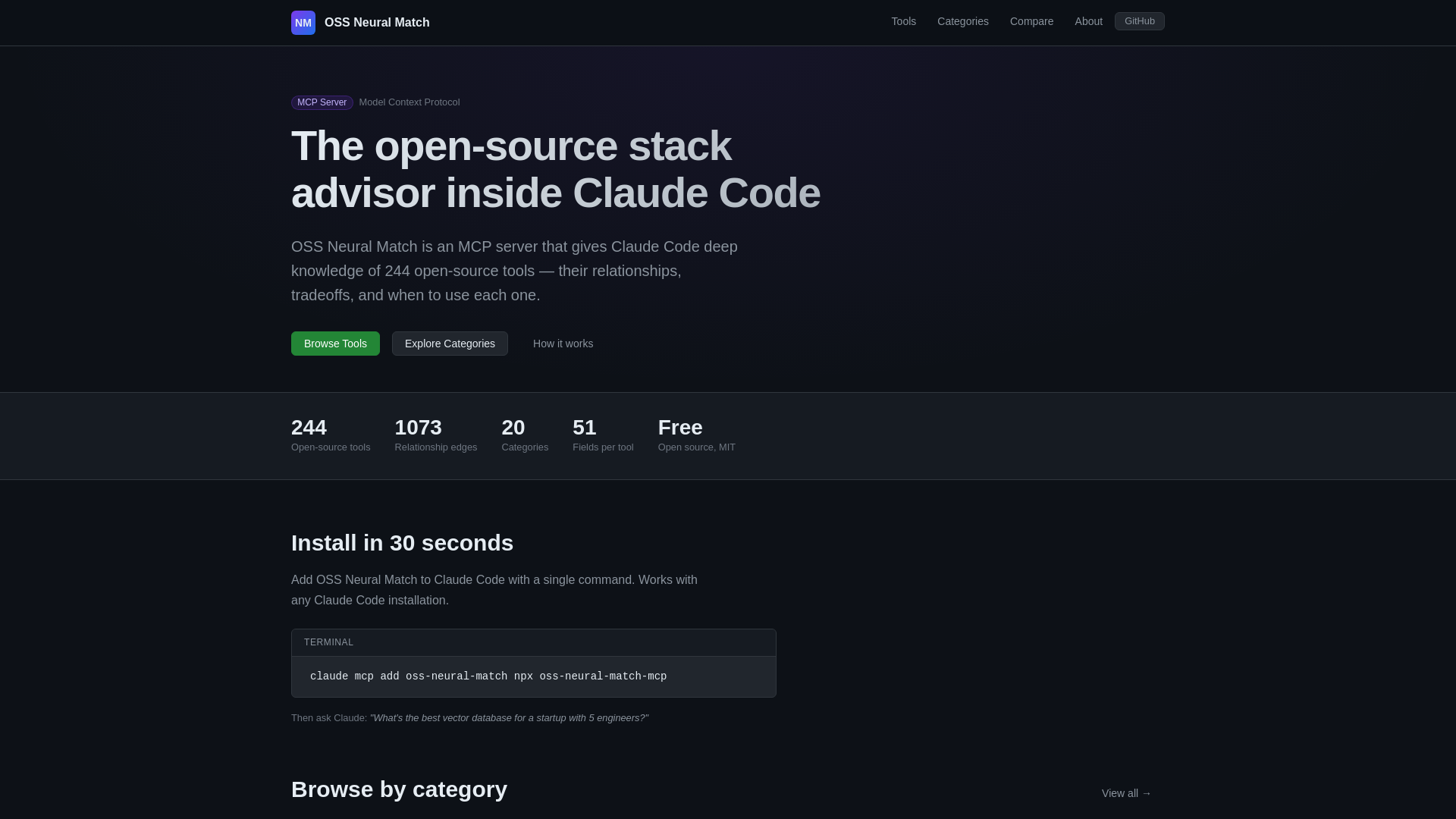Screen dimensions: 1456x819
Task: Click the NM logo icon
Action: [303, 23]
